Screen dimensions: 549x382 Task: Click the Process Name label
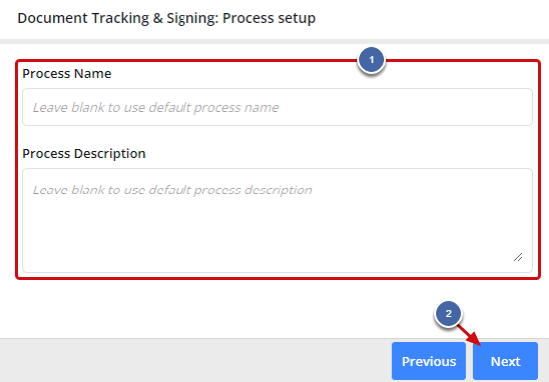67,74
